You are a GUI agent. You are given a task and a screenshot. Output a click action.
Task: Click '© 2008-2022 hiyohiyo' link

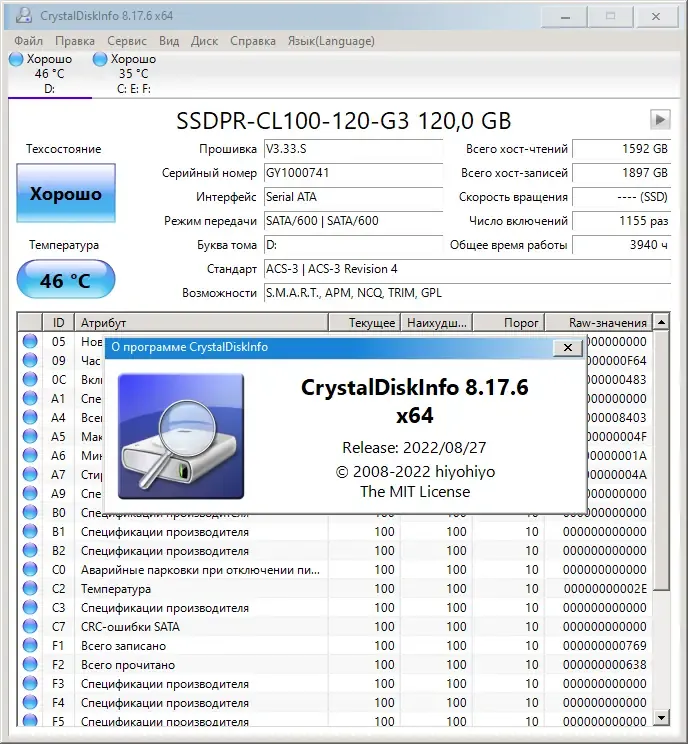pyautogui.click(x=415, y=472)
